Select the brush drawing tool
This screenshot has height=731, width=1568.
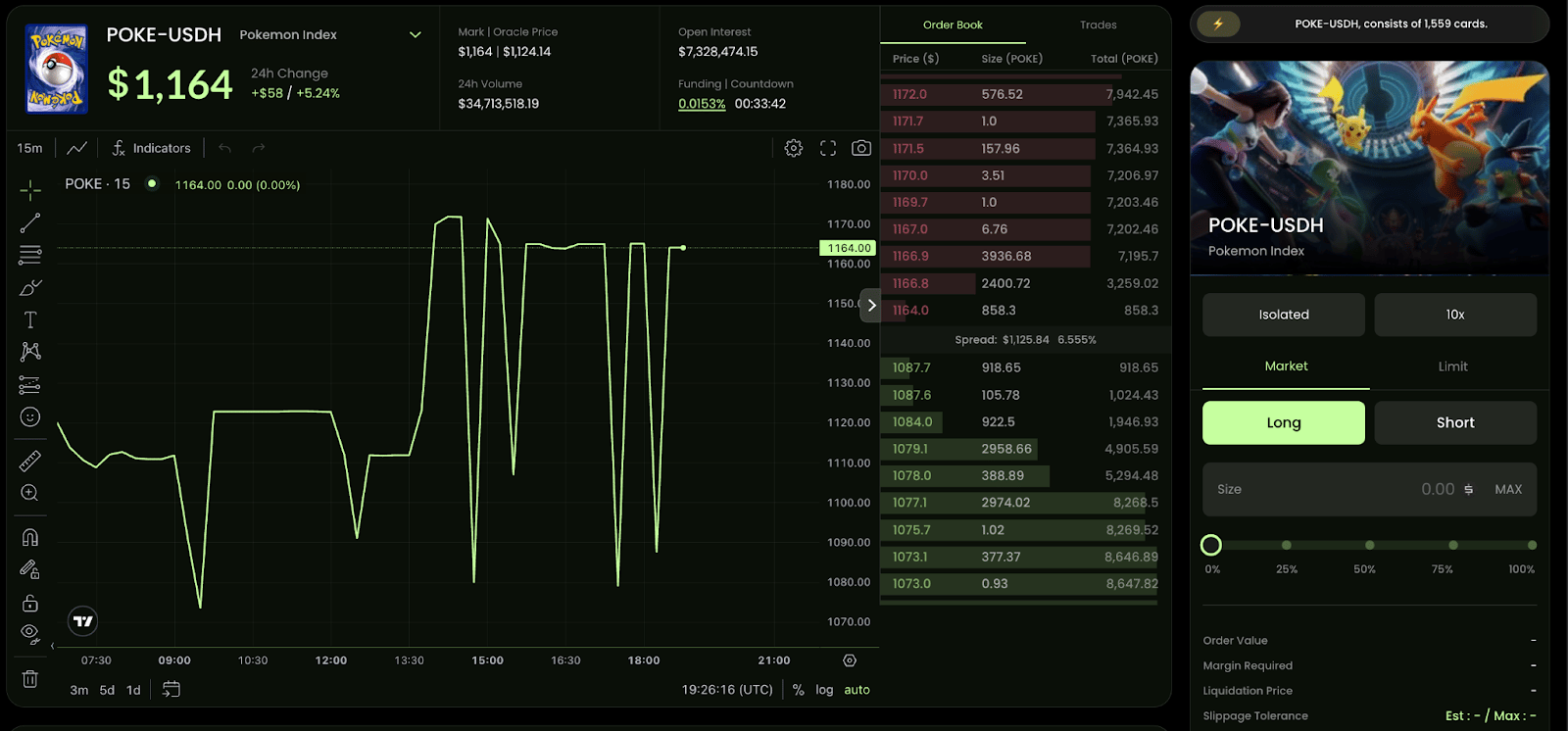[x=30, y=288]
